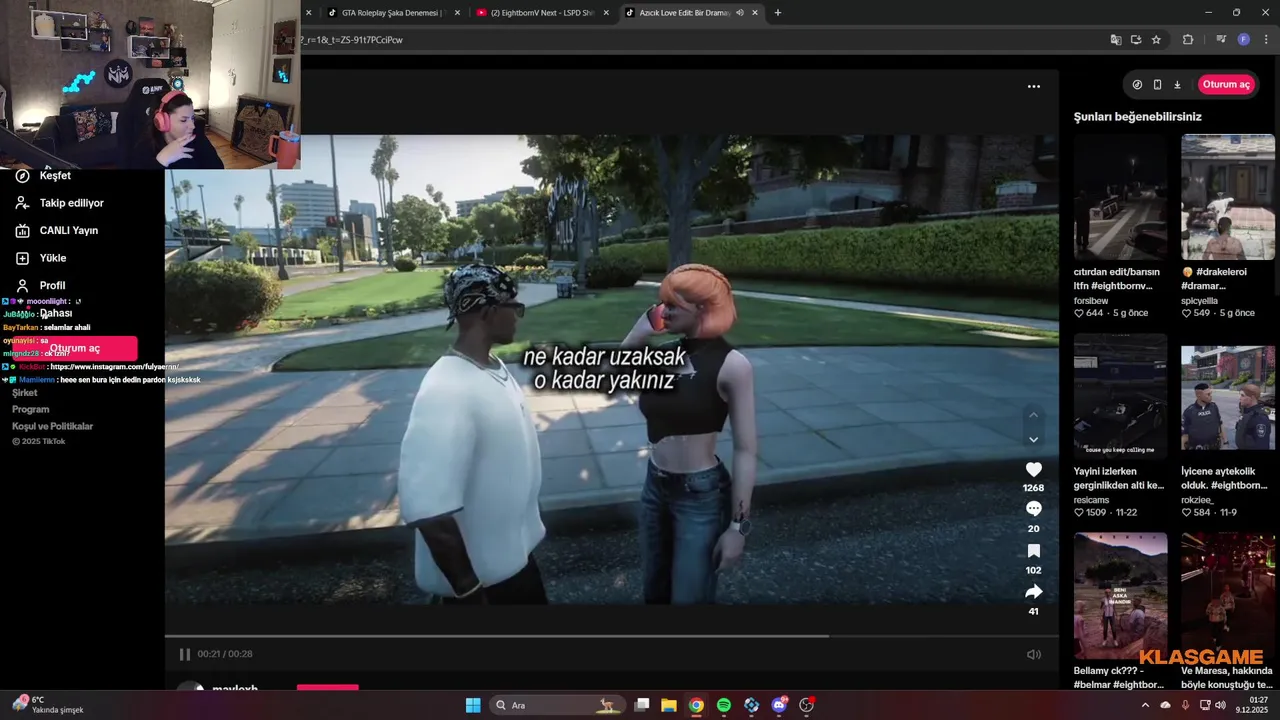Open the browser extensions puzzle icon

1188,40
